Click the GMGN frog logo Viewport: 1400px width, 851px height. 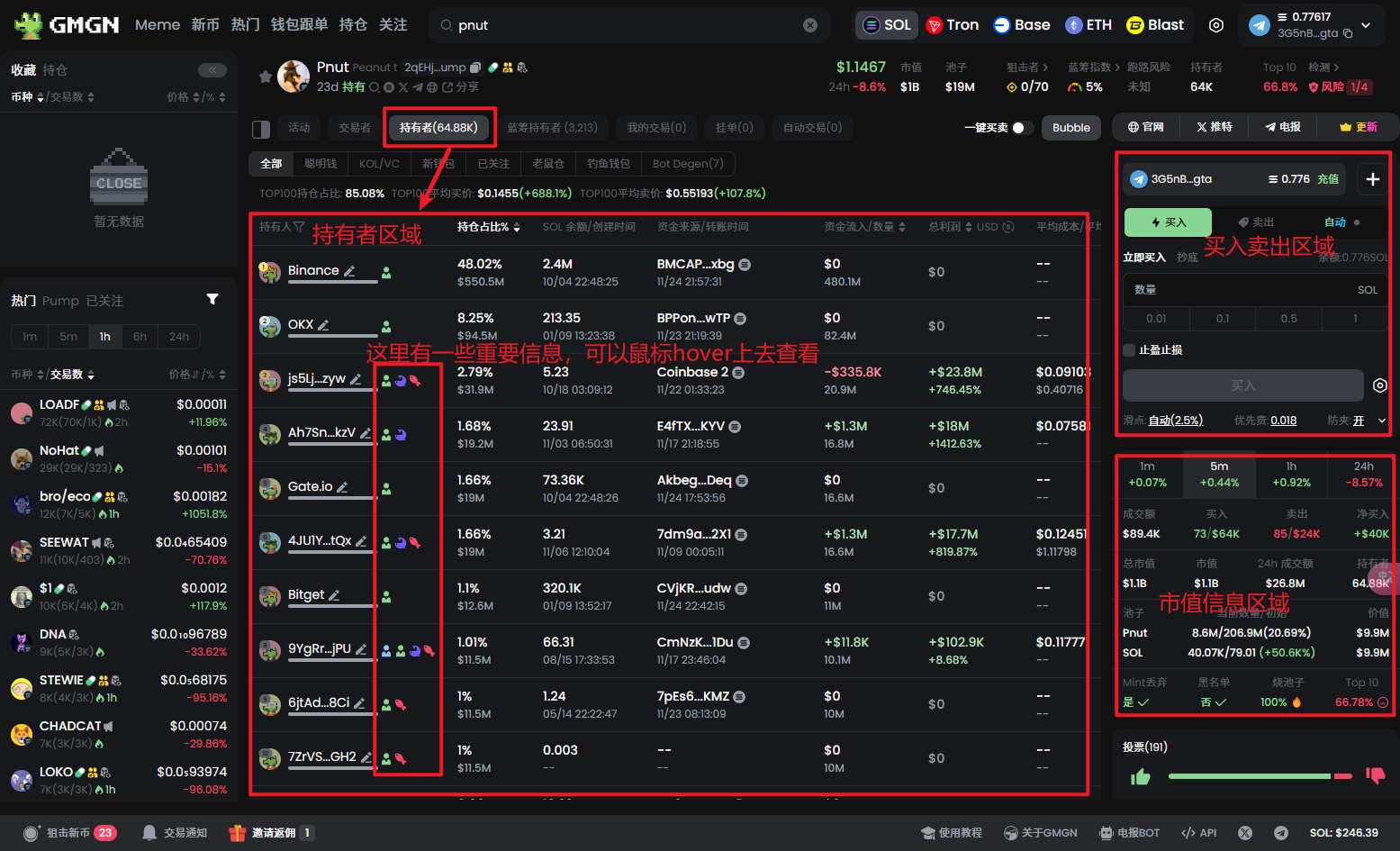click(29, 24)
